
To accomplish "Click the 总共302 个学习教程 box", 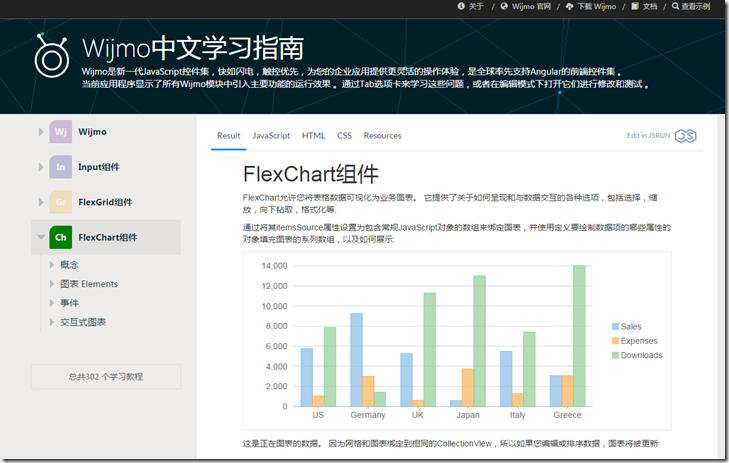I will point(106,377).
